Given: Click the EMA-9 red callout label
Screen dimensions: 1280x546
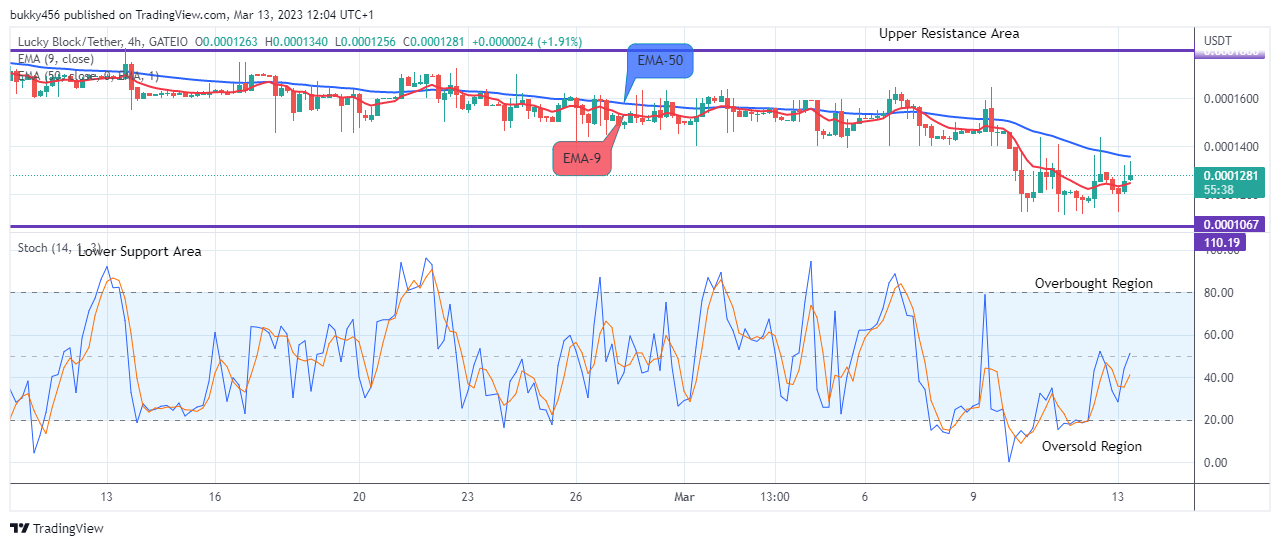Looking at the screenshot, I should click(x=581, y=158).
